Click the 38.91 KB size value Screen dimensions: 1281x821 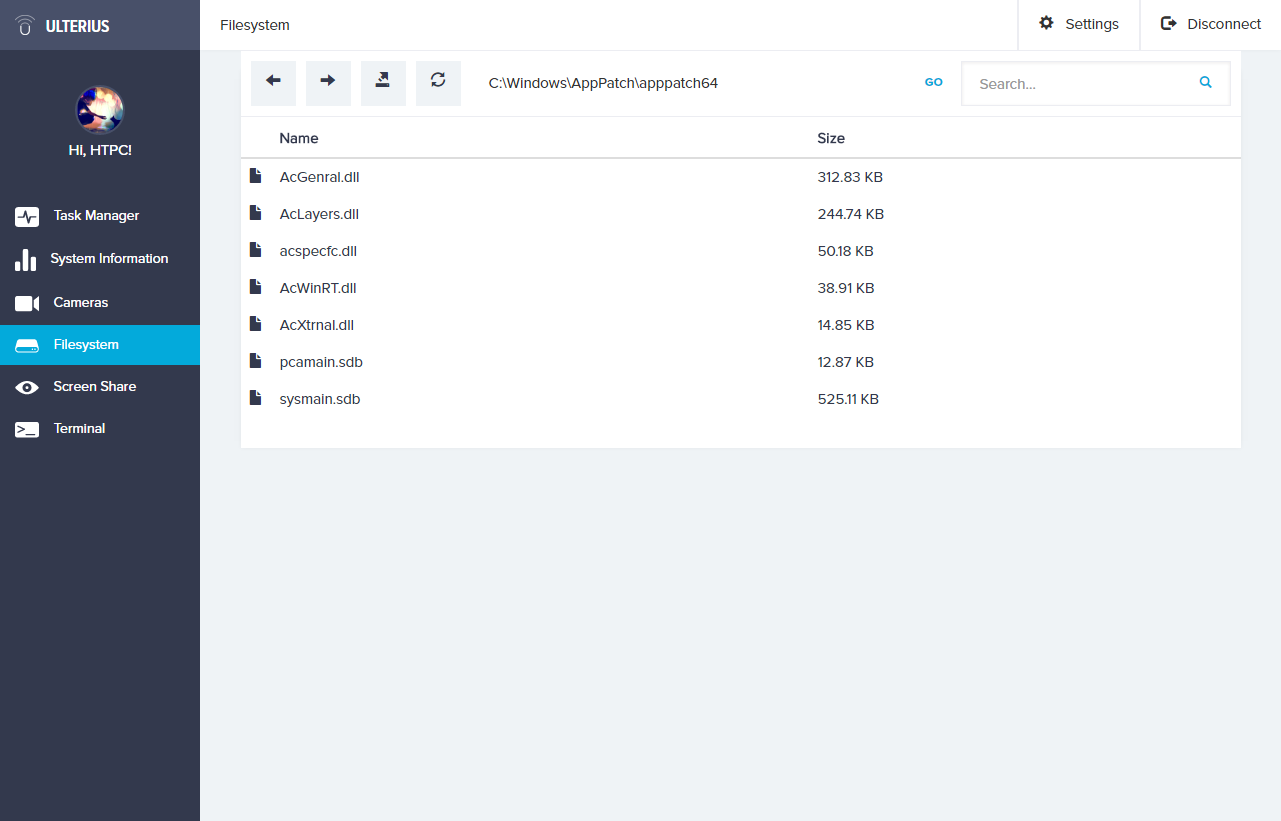tap(846, 288)
